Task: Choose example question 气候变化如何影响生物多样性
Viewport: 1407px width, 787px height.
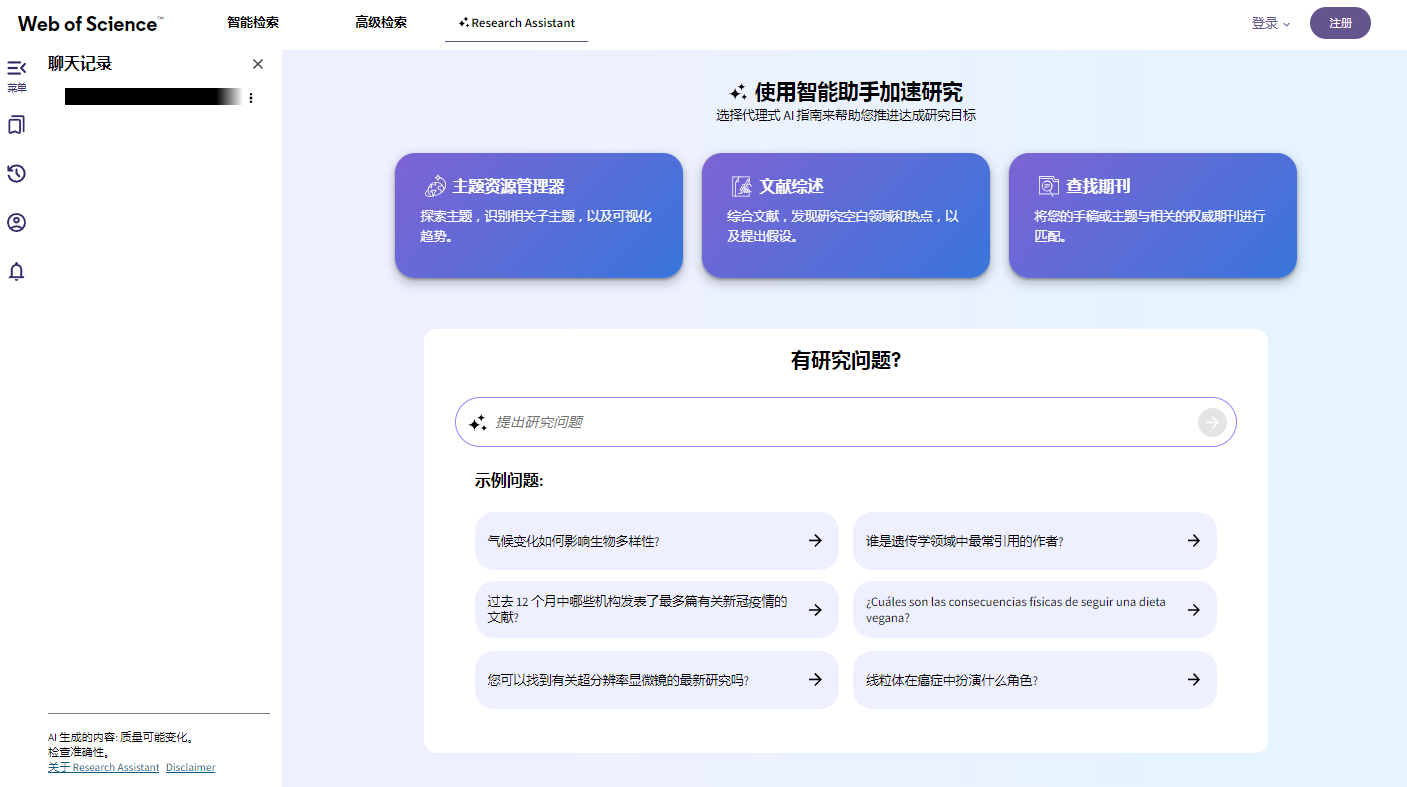Action: [x=656, y=541]
